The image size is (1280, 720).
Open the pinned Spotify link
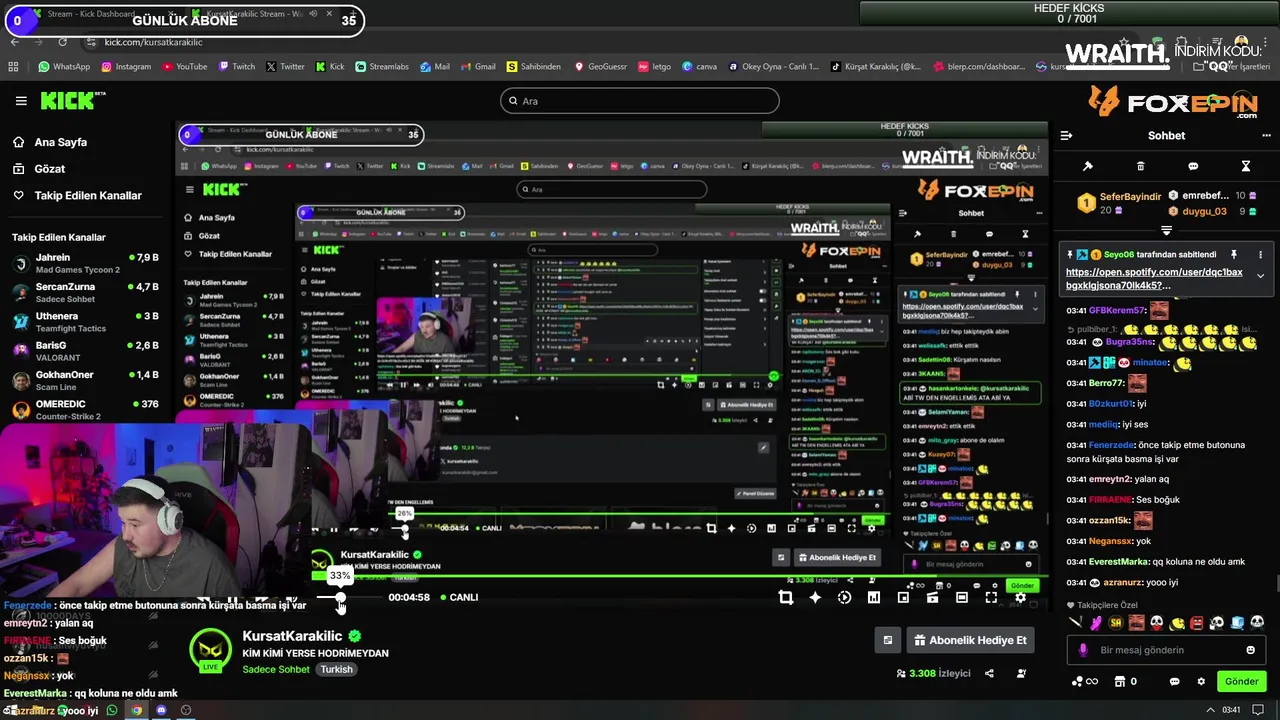[1154, 279]
